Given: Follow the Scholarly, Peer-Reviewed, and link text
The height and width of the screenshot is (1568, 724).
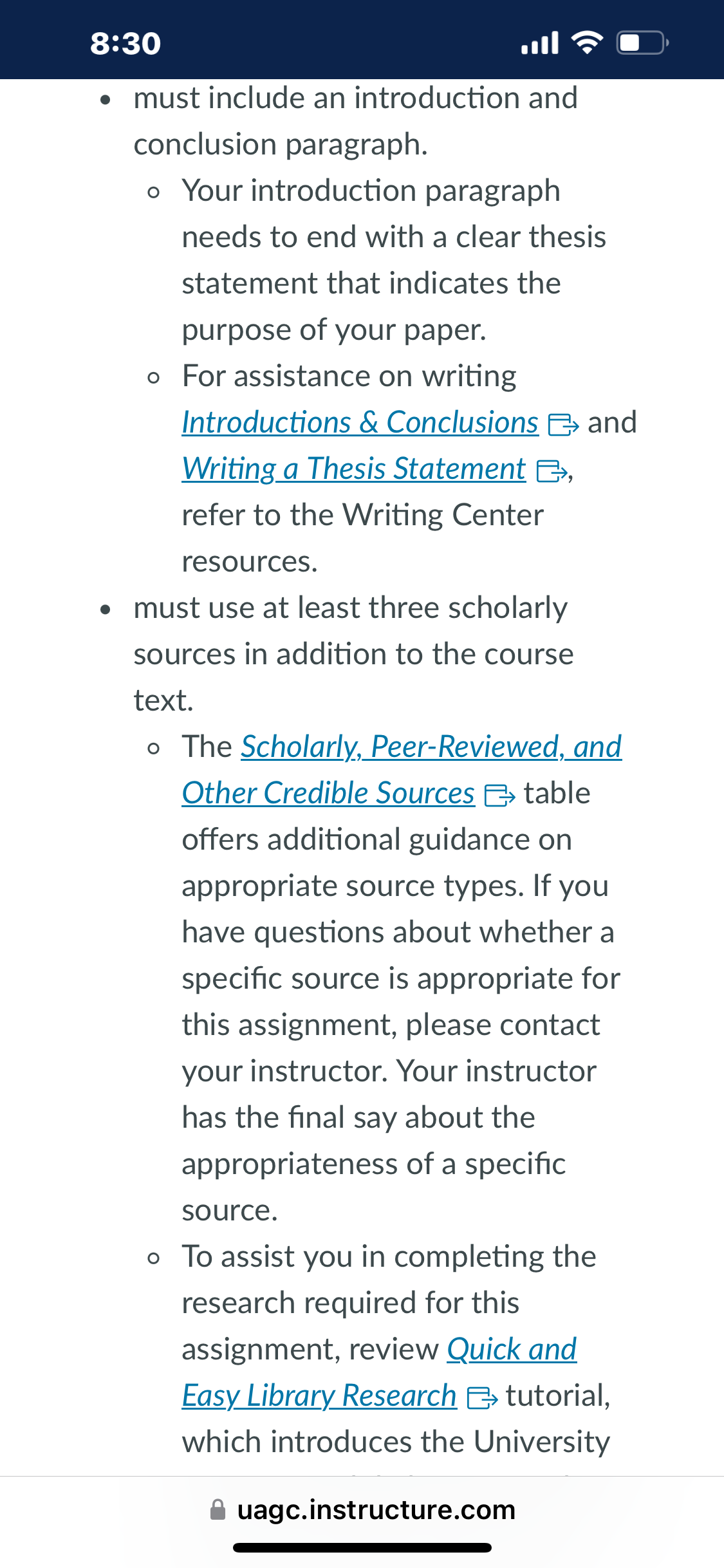Looking at the screenshot, I should click(431, 747).
